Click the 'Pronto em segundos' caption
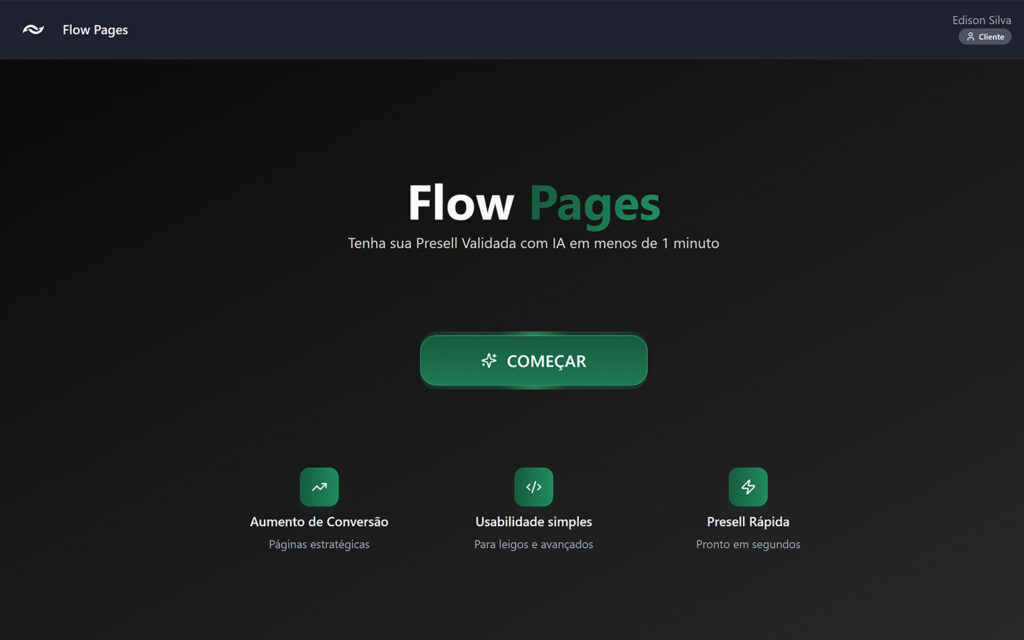1024x640 pixels. tap(748, 544)
